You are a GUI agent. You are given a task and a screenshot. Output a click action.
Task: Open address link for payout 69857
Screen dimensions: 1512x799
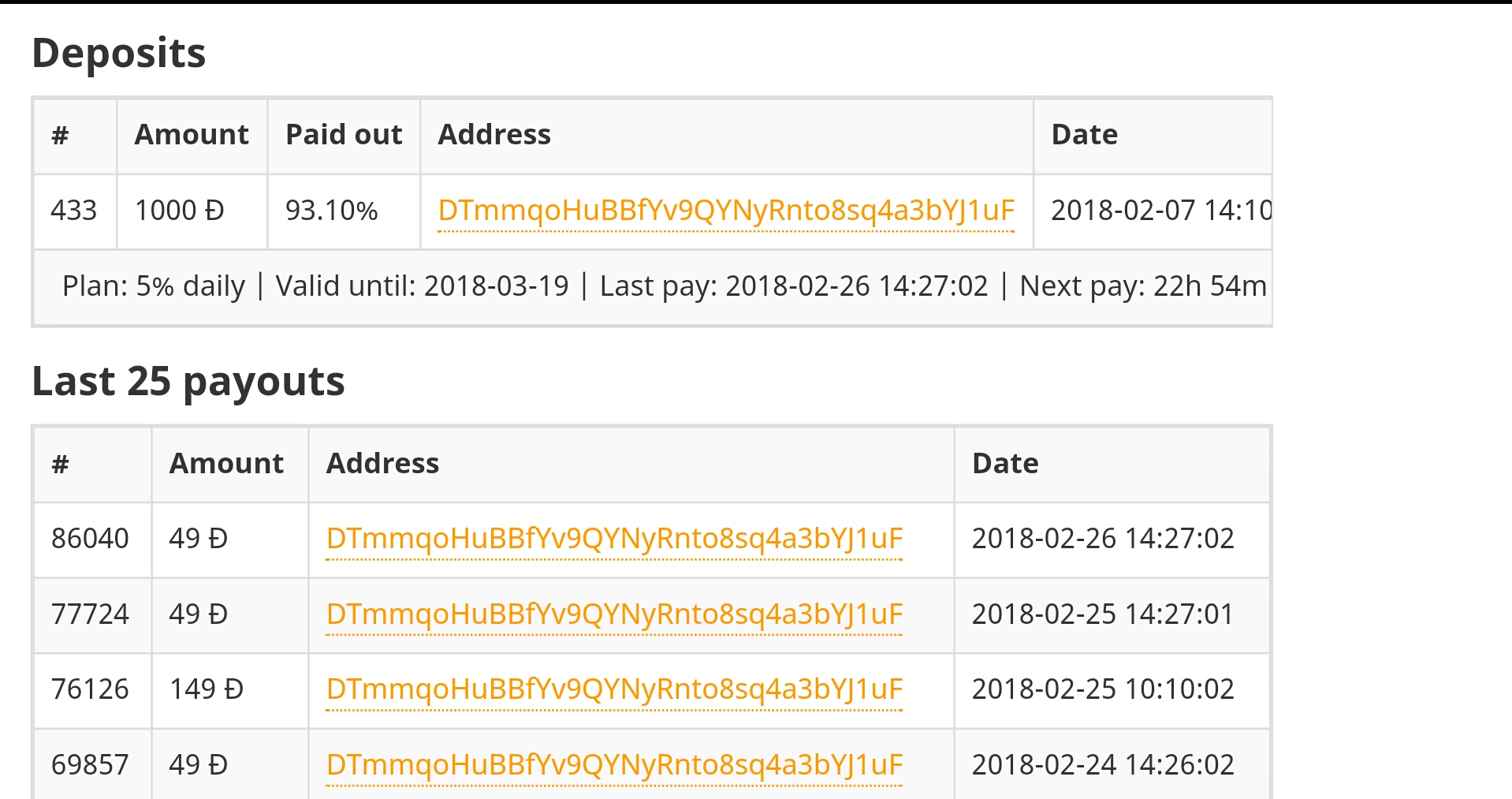tap(614, 765)
